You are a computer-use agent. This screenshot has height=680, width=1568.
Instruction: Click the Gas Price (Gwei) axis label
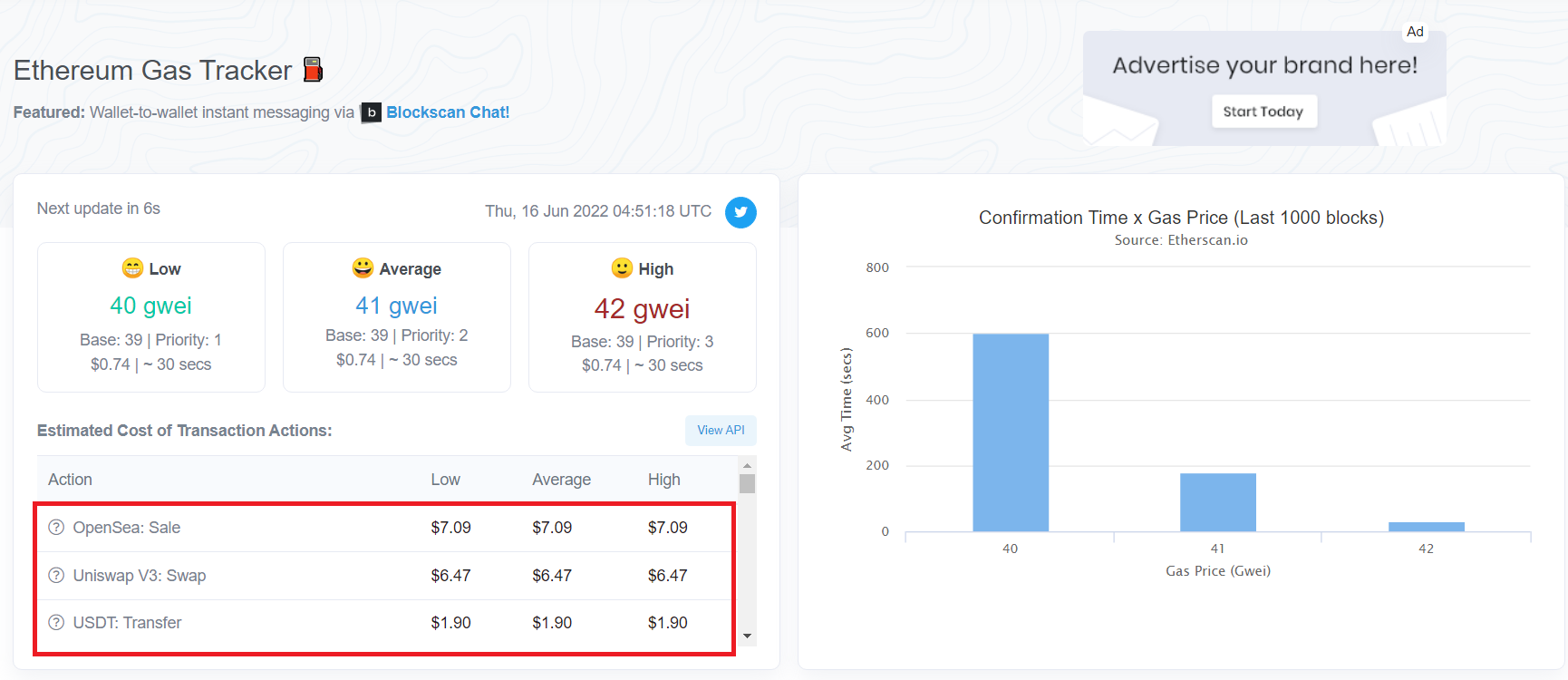pyautogui.click(x=1218, y=571)
